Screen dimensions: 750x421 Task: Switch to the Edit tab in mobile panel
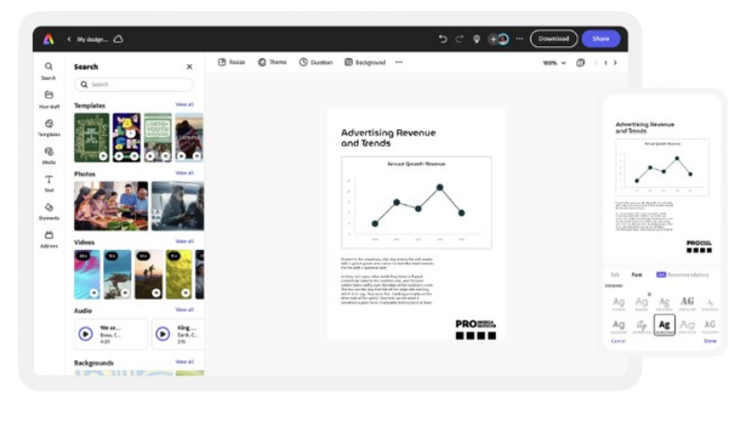point(615,275)
